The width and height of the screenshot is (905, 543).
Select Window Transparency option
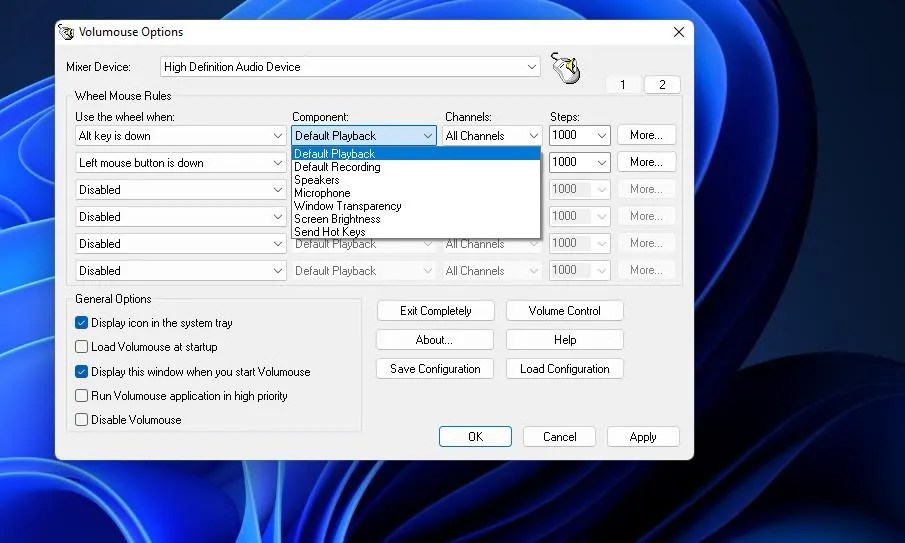(x=416, y=205)
